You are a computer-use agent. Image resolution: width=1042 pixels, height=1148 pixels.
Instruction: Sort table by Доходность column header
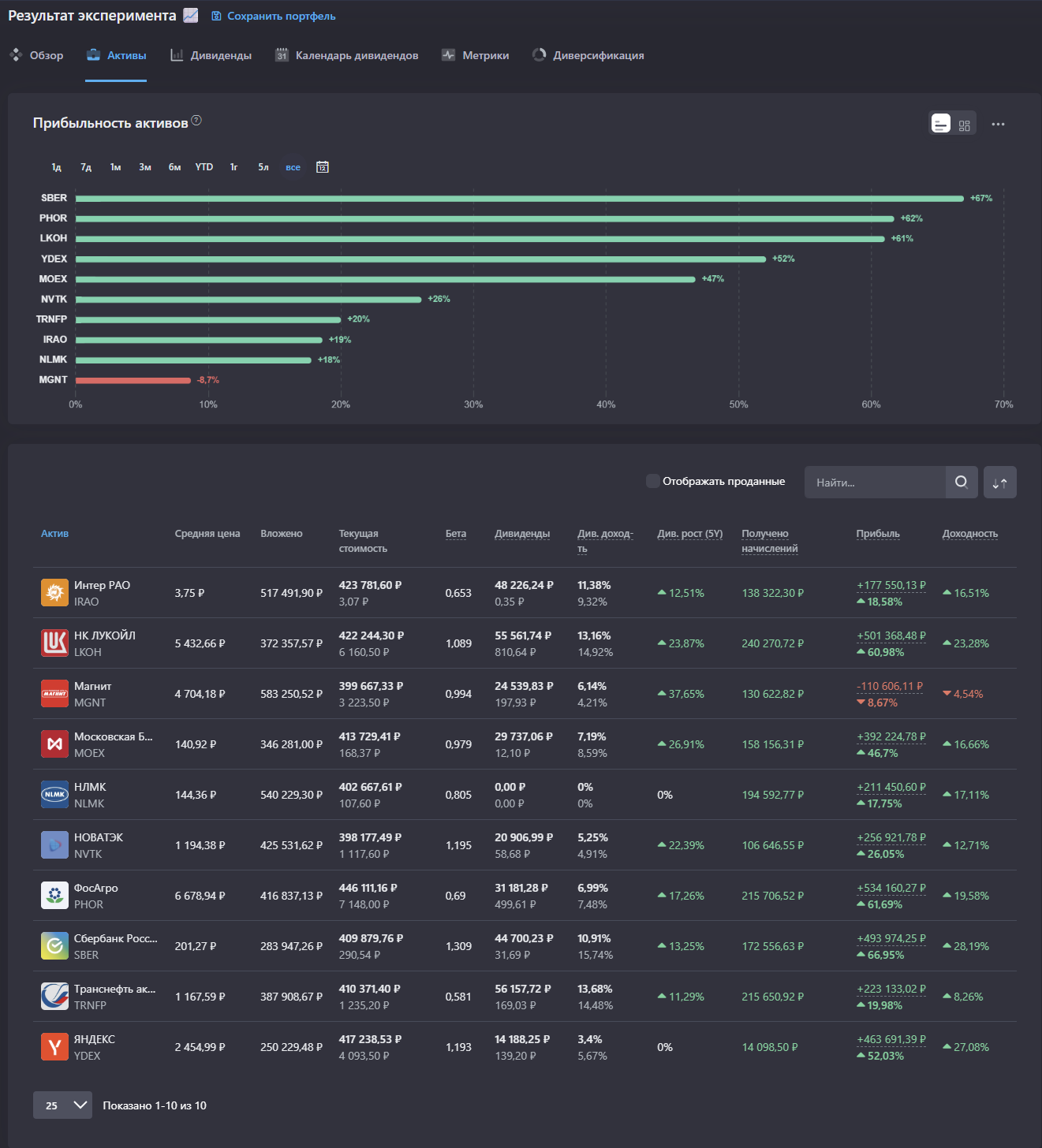(x=969, y=534)
